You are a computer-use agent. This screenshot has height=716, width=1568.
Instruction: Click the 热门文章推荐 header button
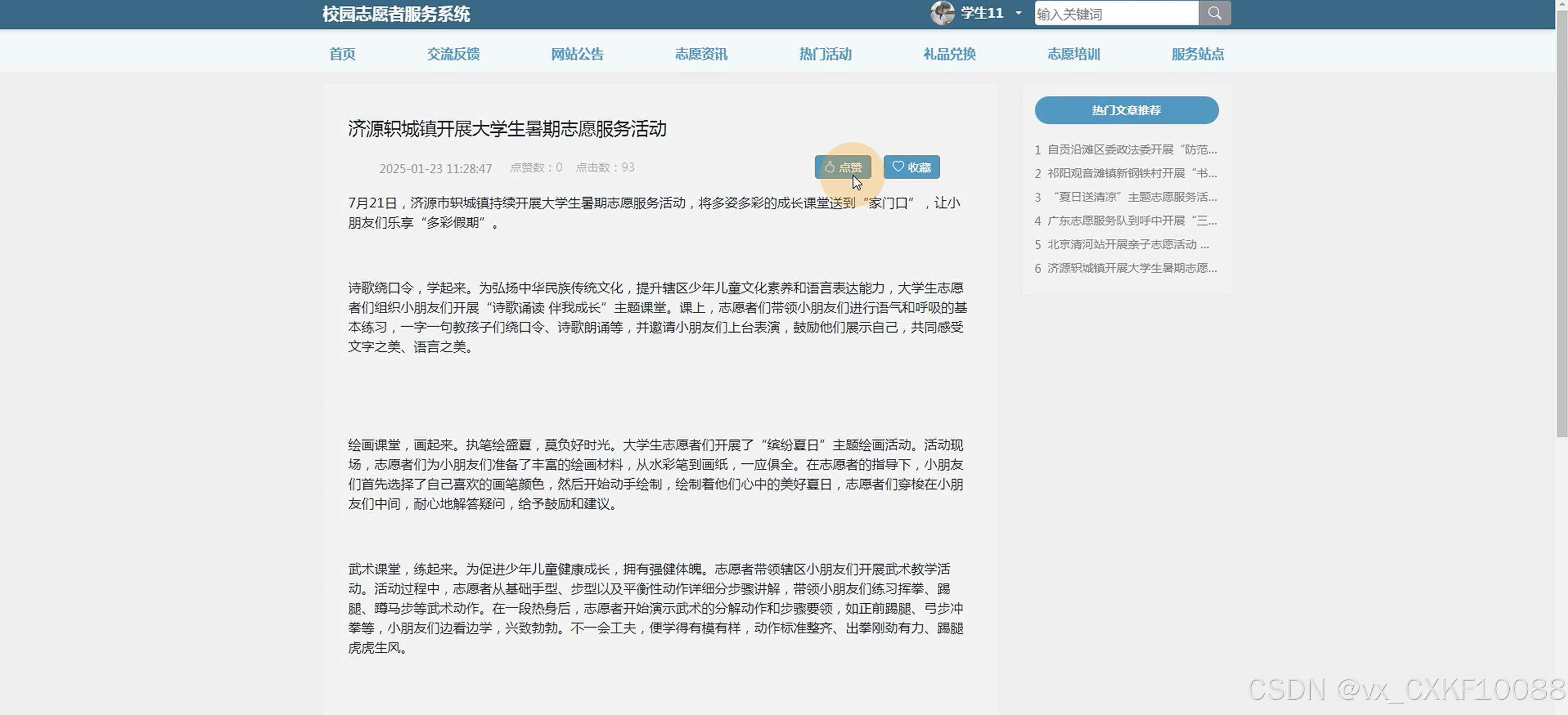pyautogui.click(x=1126, y=110)
